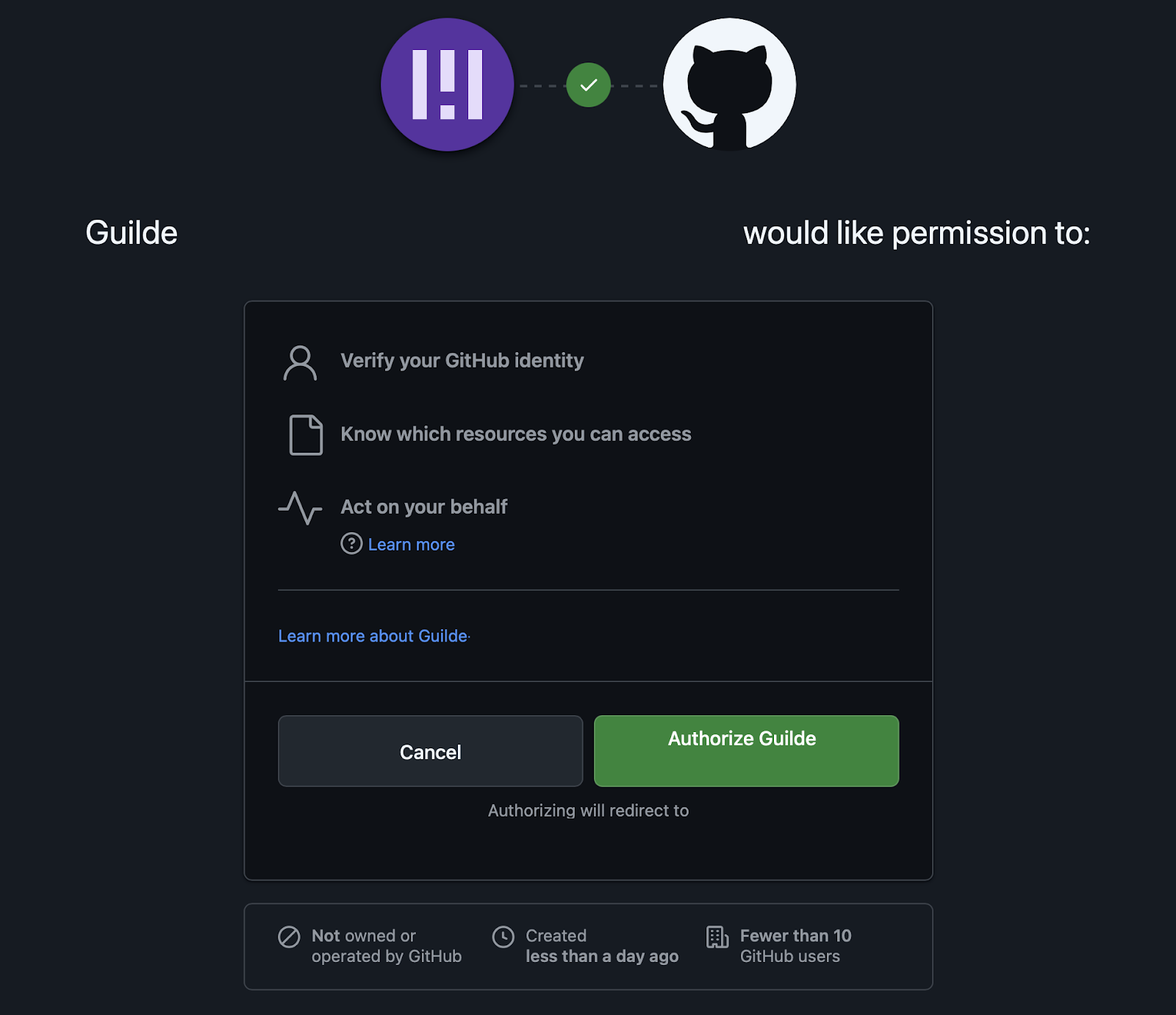Click the Guilde heading text

[132, 233]
